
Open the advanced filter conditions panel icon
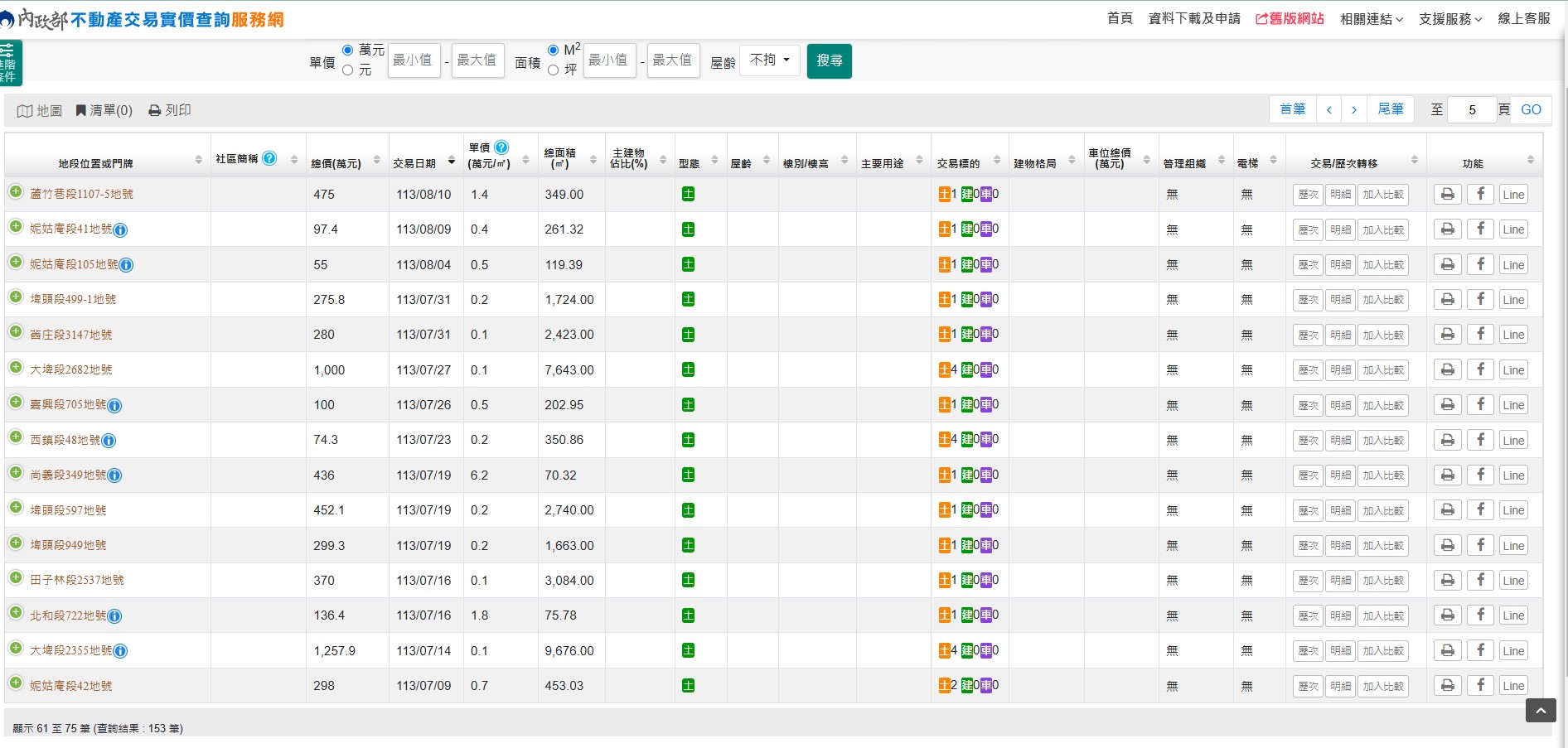click(9, 63)
